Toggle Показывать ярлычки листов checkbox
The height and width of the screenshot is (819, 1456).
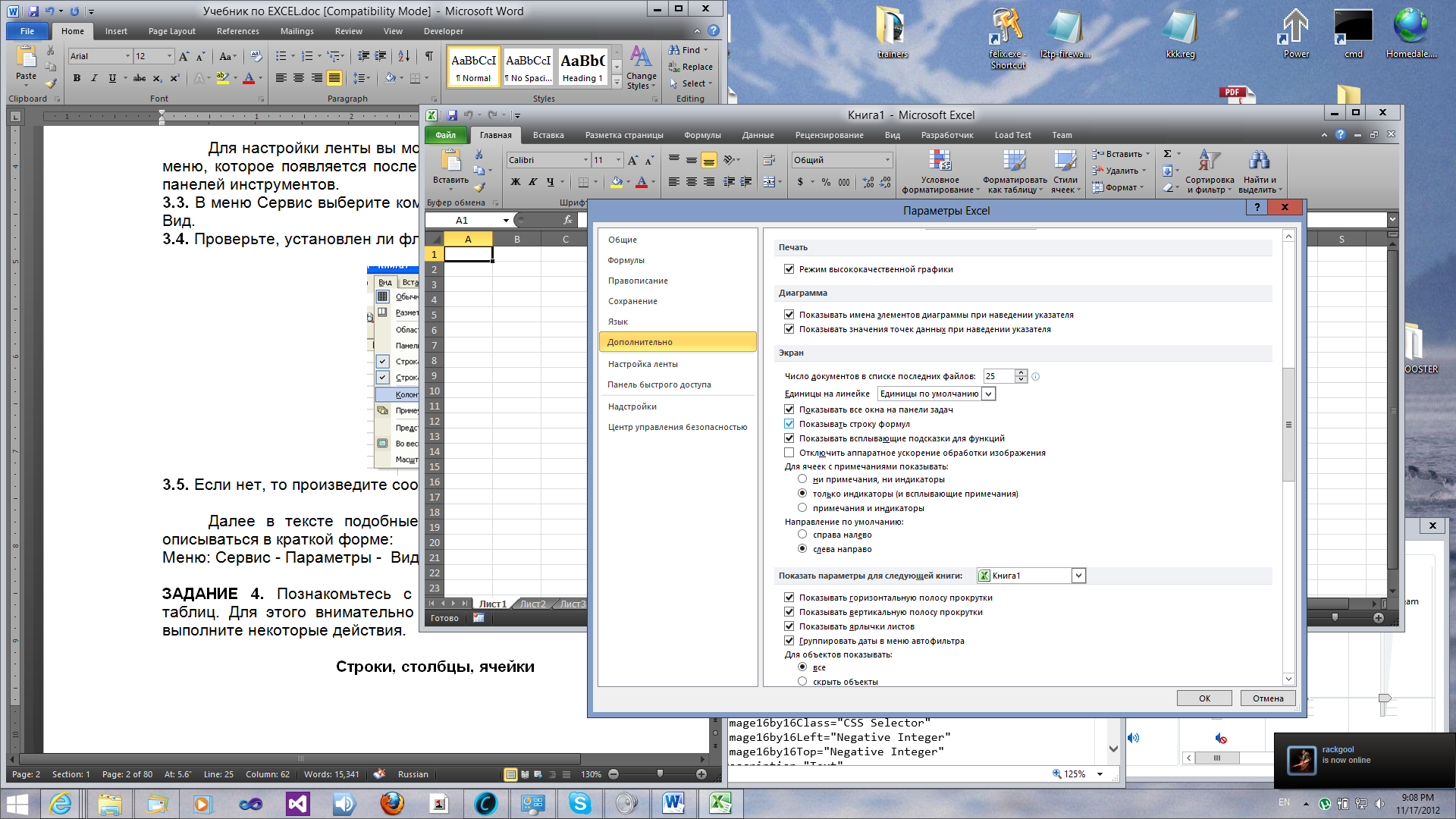[x=789, y=626]
